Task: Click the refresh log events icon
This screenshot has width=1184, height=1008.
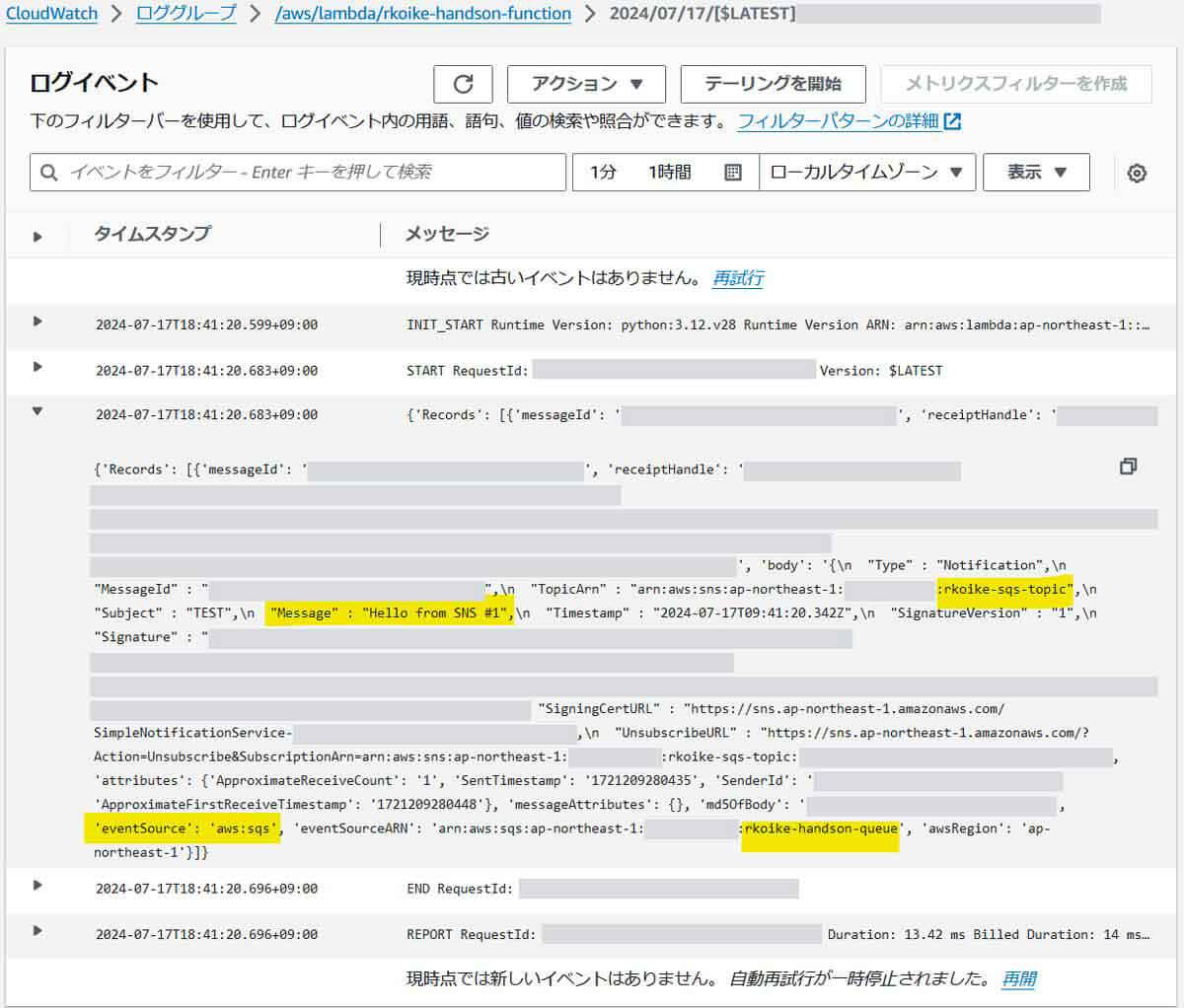Action: click(x=463, y=84)
